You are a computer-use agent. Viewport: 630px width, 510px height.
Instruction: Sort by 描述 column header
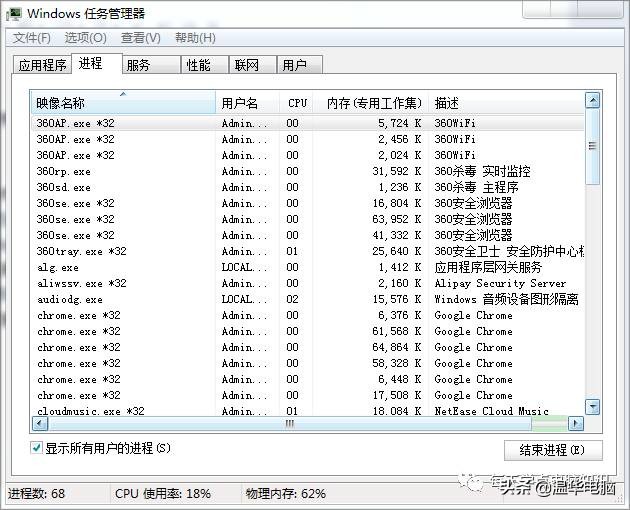(506, 103)
